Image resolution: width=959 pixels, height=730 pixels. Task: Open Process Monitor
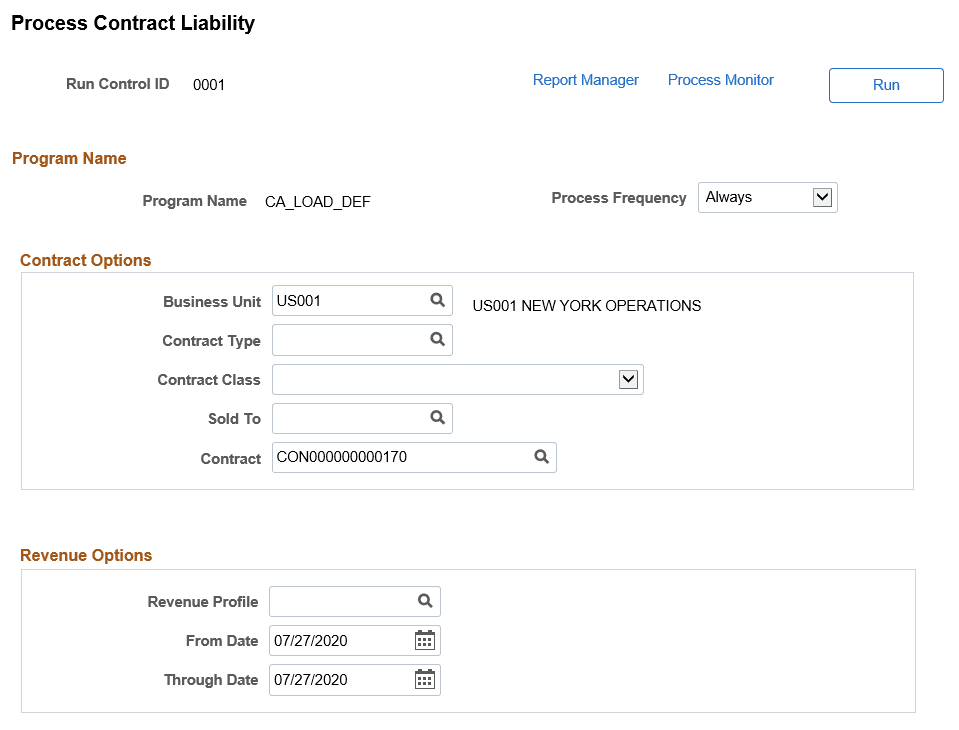point(720,80)
